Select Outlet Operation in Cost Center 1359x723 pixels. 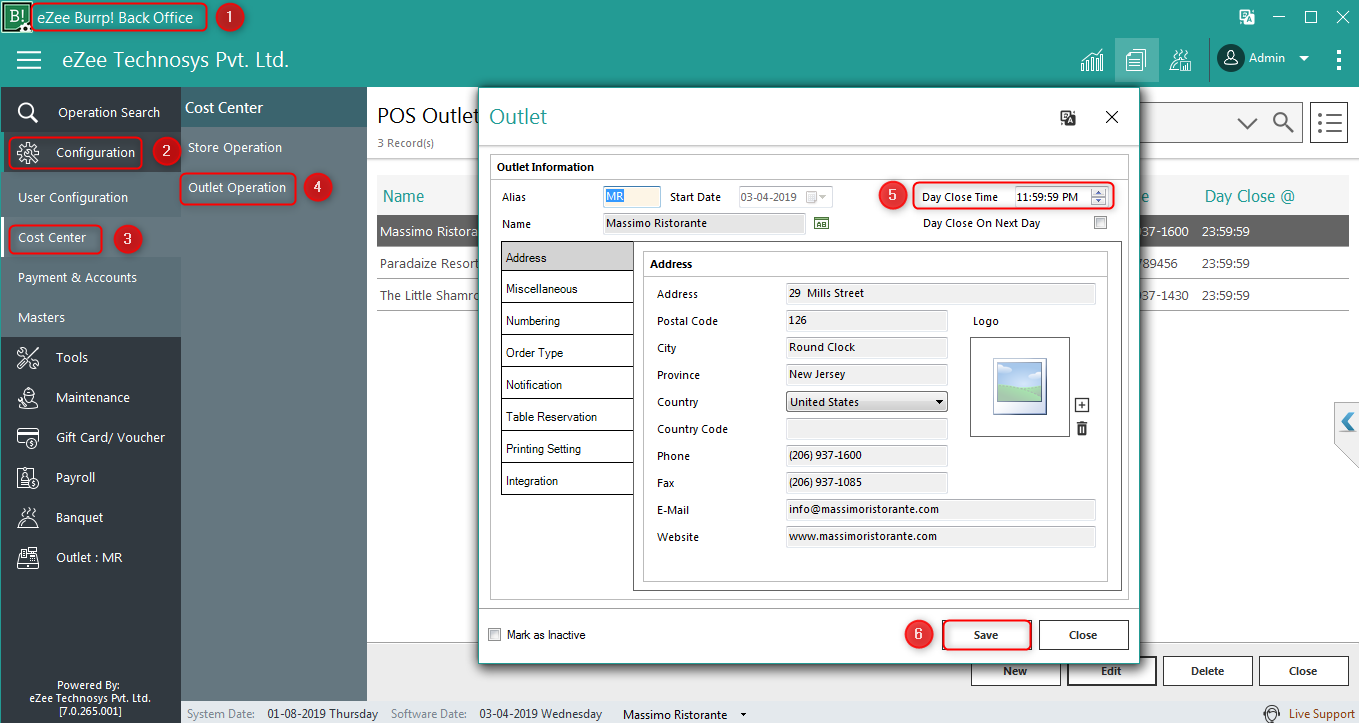[237, 187]
